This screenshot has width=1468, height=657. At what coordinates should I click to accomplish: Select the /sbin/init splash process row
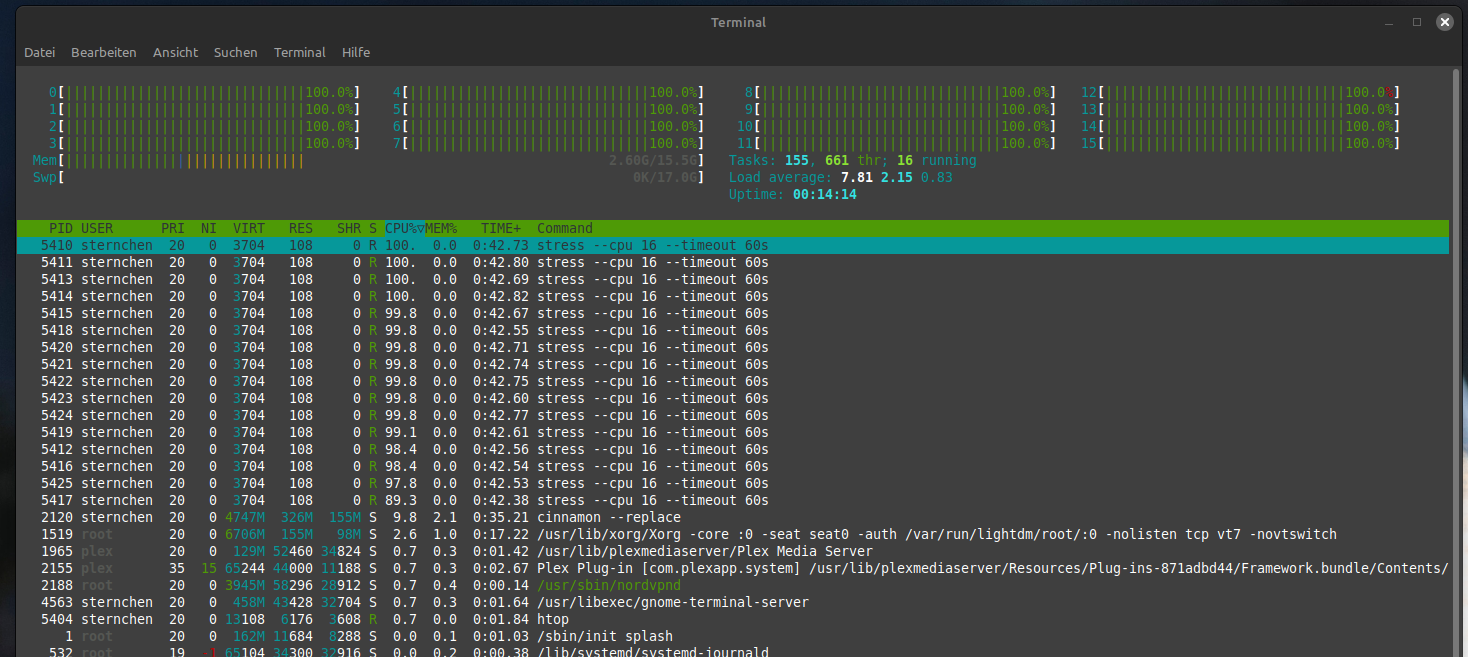click(x=733, y=636)
